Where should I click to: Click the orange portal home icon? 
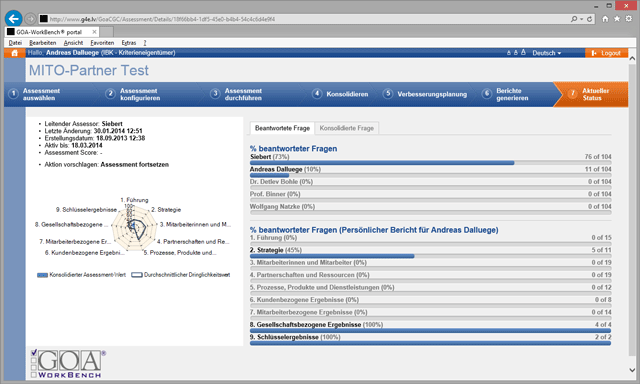15,53
